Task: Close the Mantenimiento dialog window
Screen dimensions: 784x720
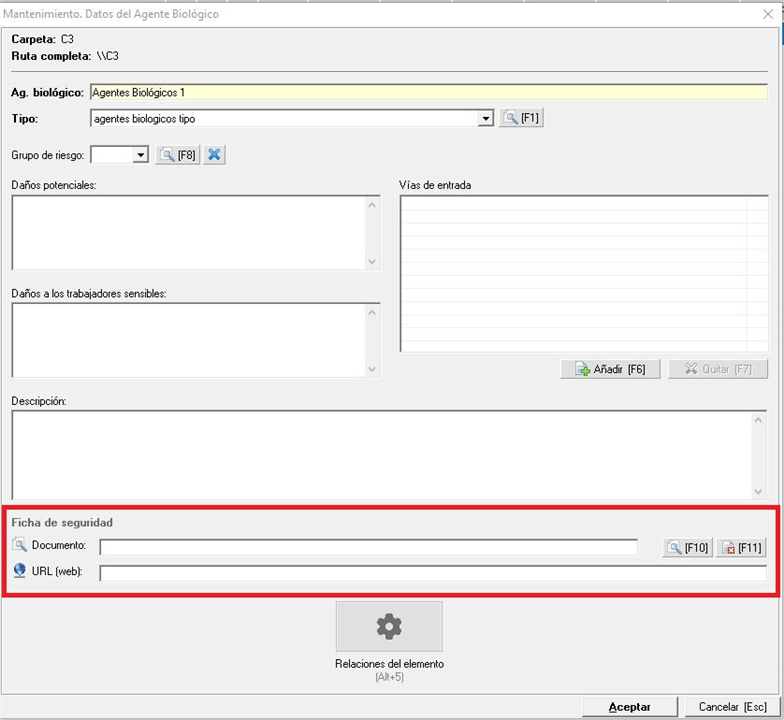Action: [768, 14]
